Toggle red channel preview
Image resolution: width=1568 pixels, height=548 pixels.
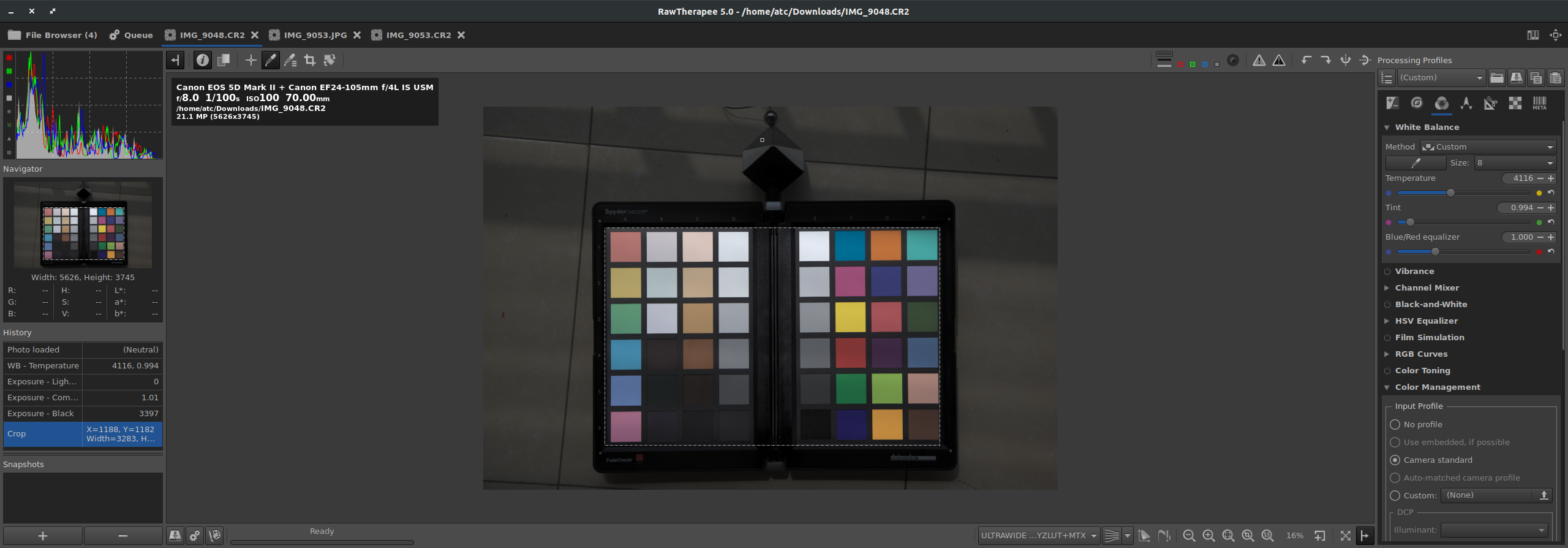1180,64
